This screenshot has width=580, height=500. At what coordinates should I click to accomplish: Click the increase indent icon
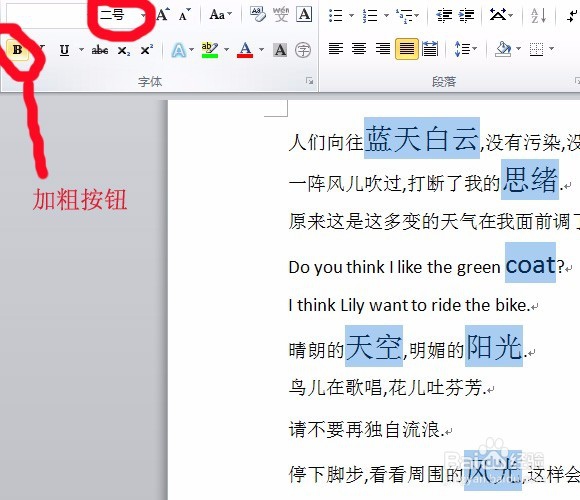(466, 16)
